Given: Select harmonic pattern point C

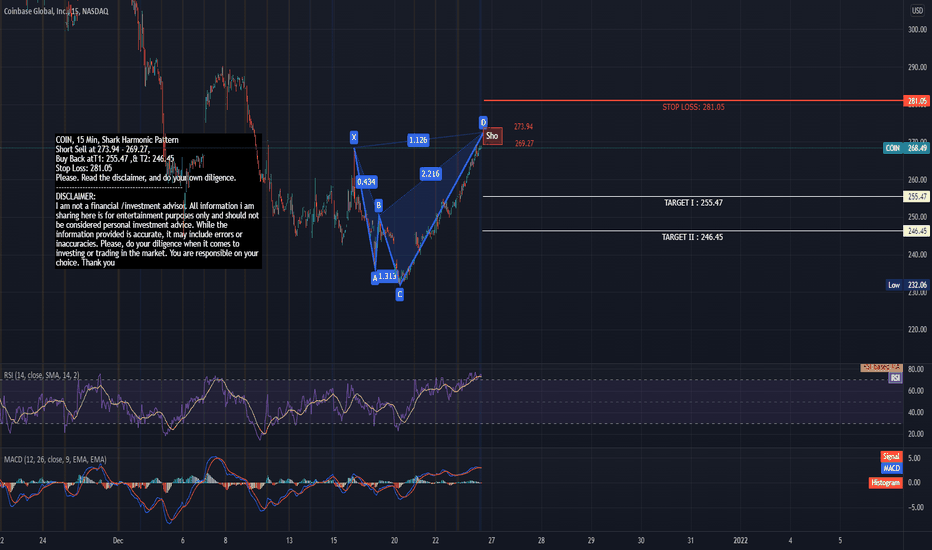Looking at the screenshot, I should (399, 294).
